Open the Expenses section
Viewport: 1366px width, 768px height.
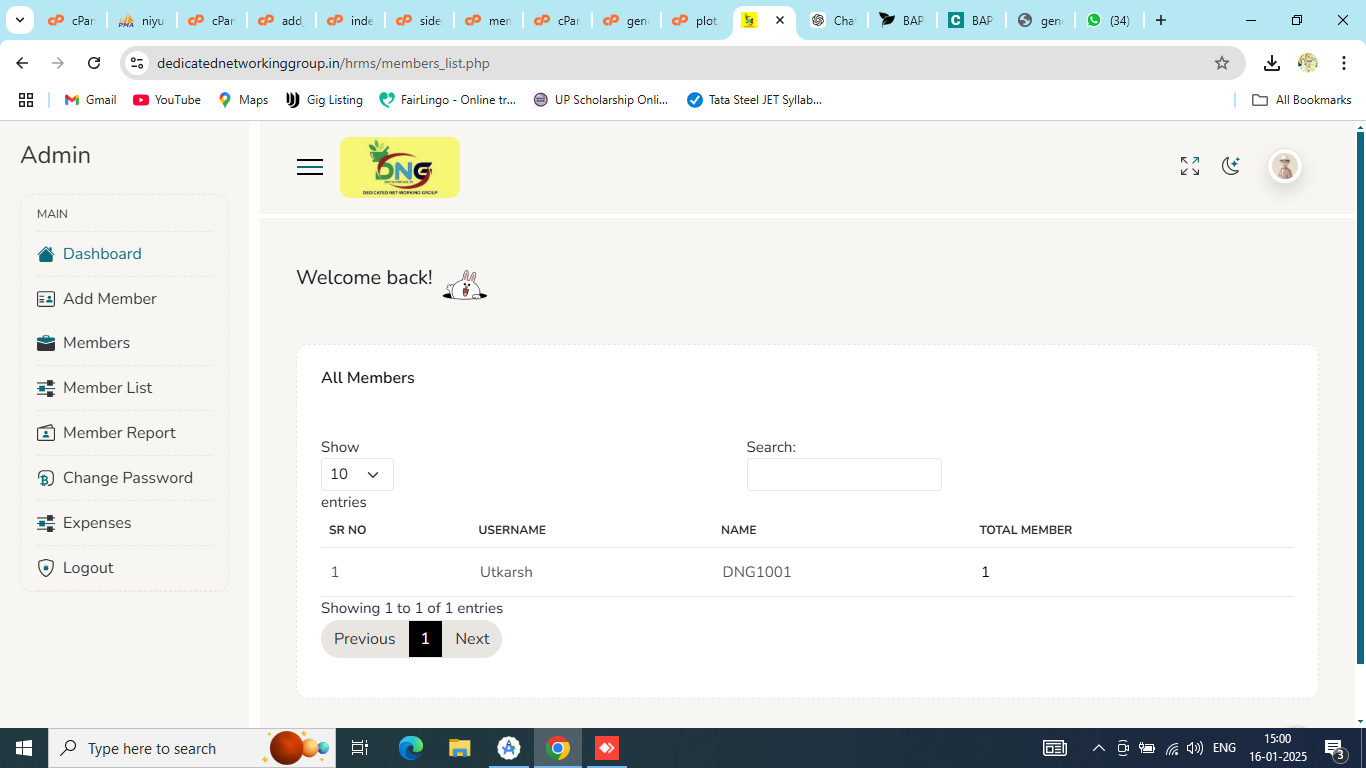tap(96, 523)
